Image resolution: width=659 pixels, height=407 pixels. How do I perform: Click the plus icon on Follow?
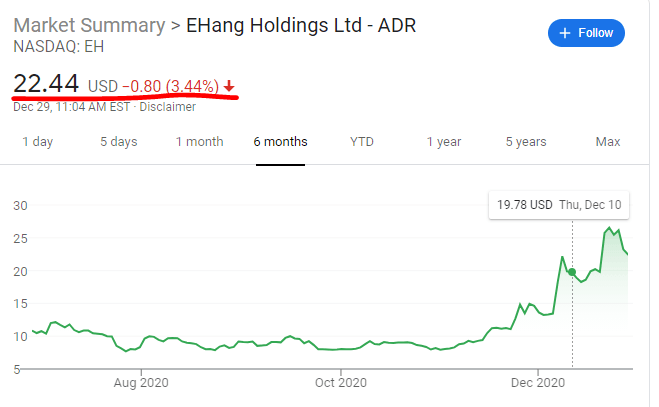pos(565,33)
